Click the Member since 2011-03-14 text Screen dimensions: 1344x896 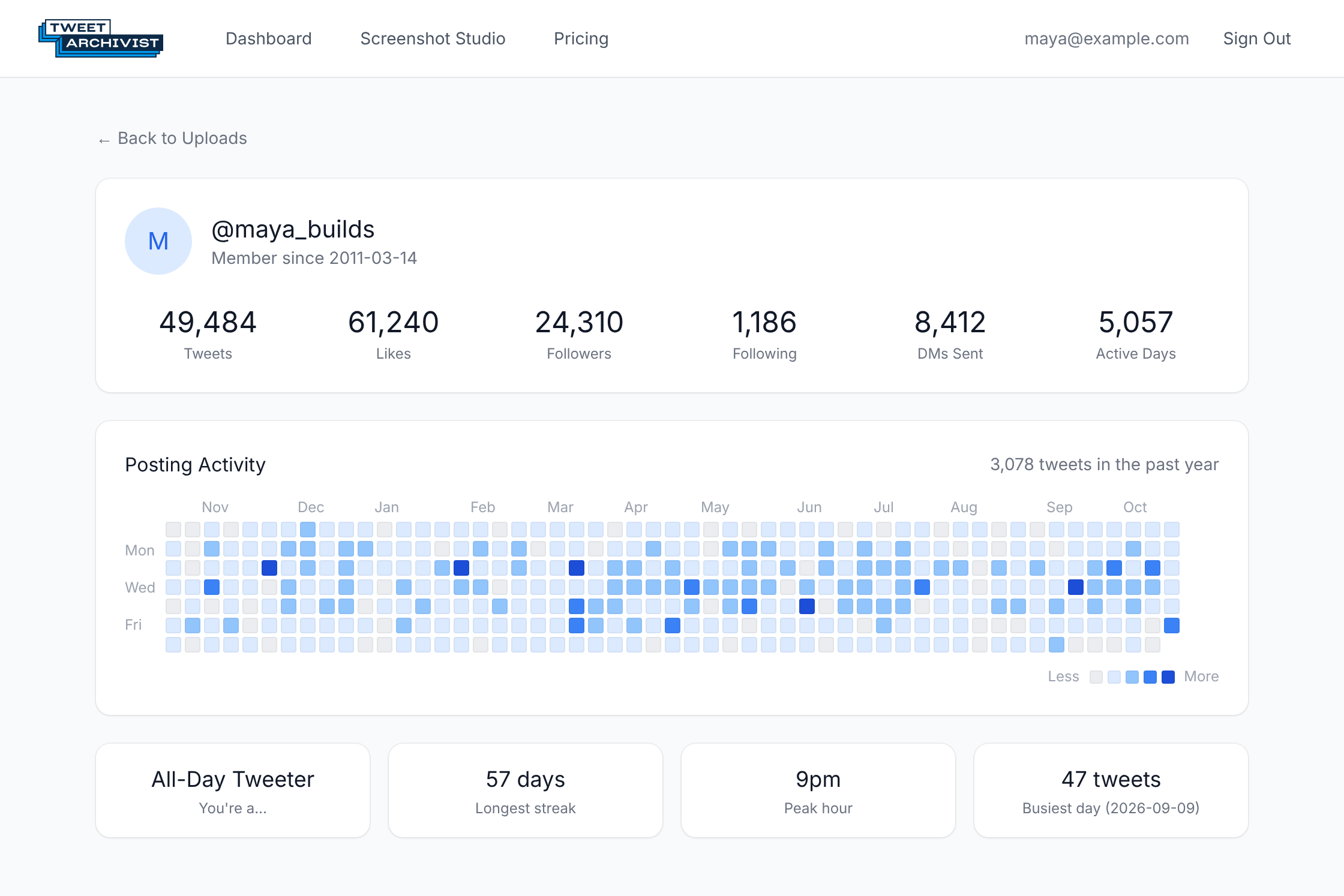(x=314, y=258)
